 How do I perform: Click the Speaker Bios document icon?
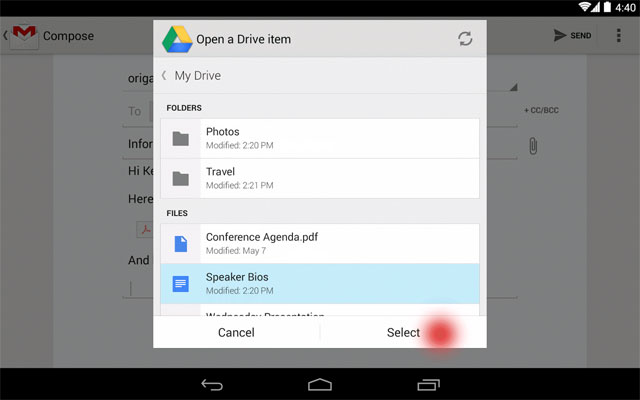pyautogui.click(x=181, y=284)
